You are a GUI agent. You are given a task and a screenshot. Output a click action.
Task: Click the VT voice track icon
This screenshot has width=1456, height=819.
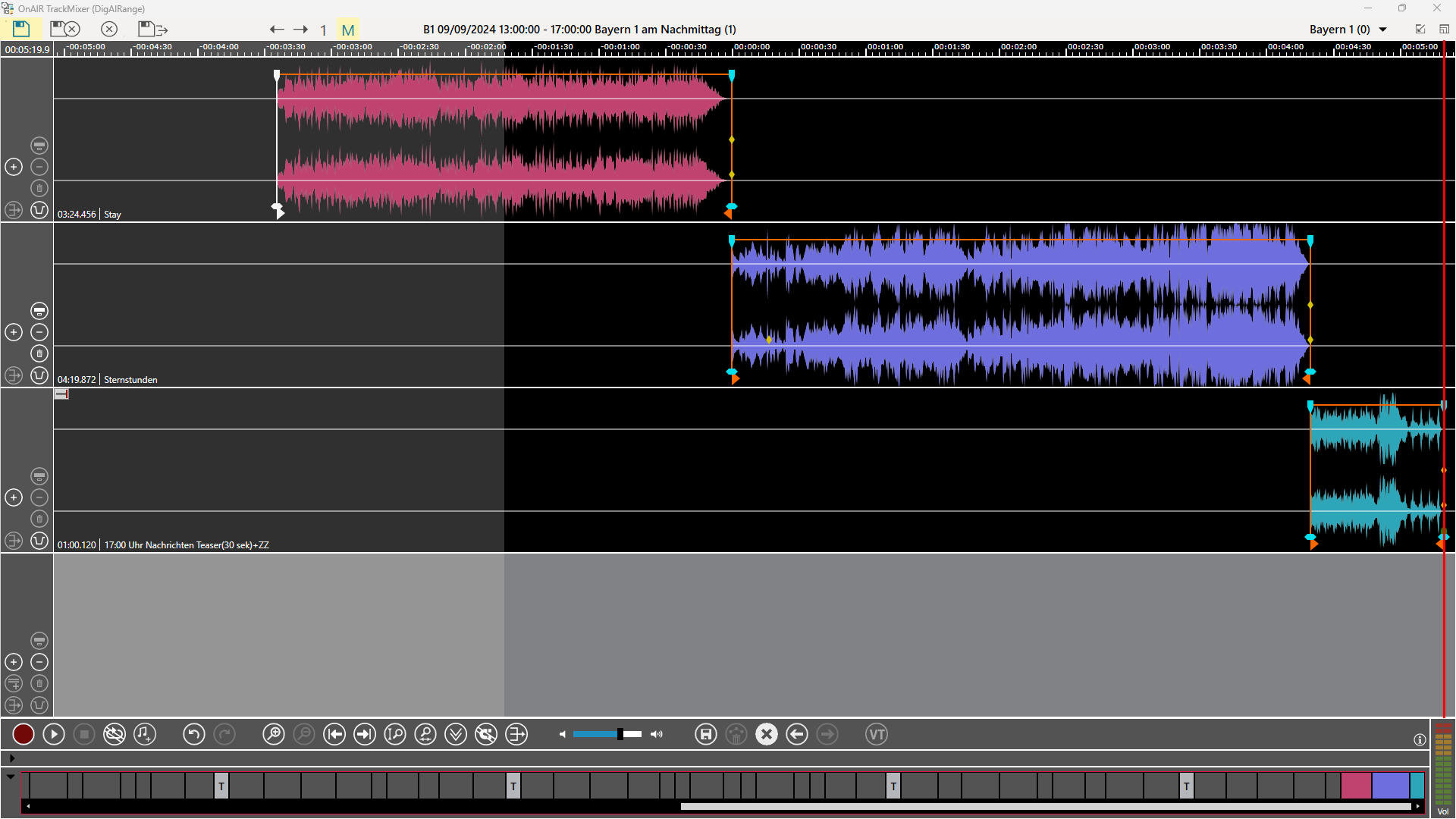pyautogui.click(x=877, y=734)
